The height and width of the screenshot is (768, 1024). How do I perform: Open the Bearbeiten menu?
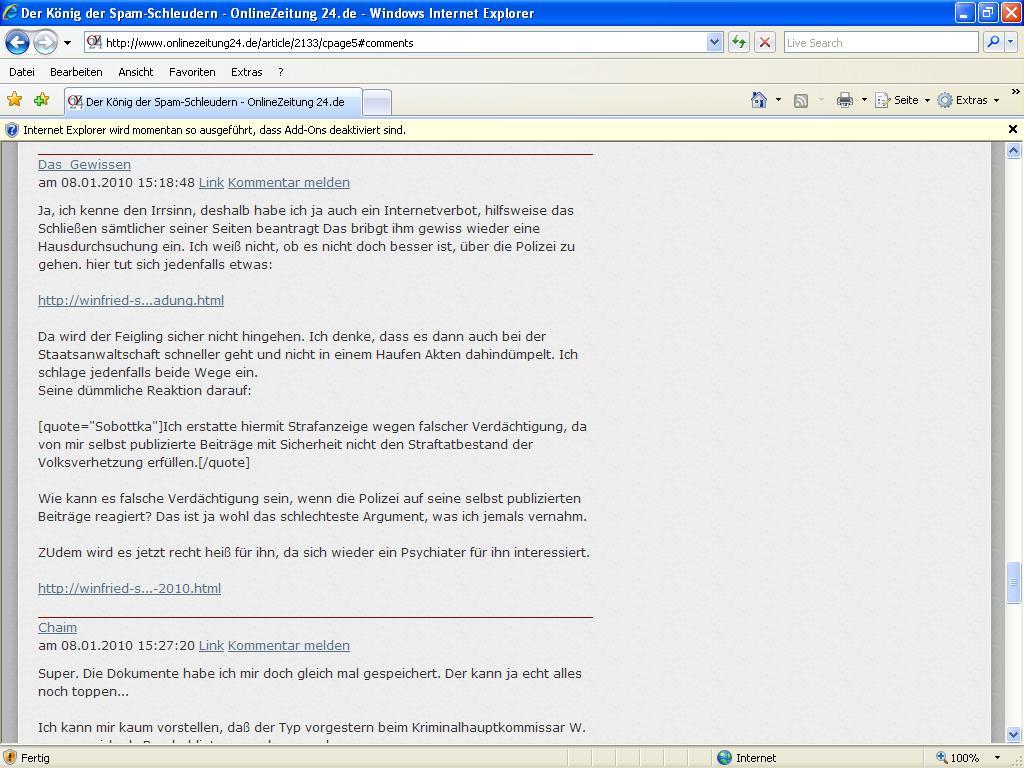point(76,72)
